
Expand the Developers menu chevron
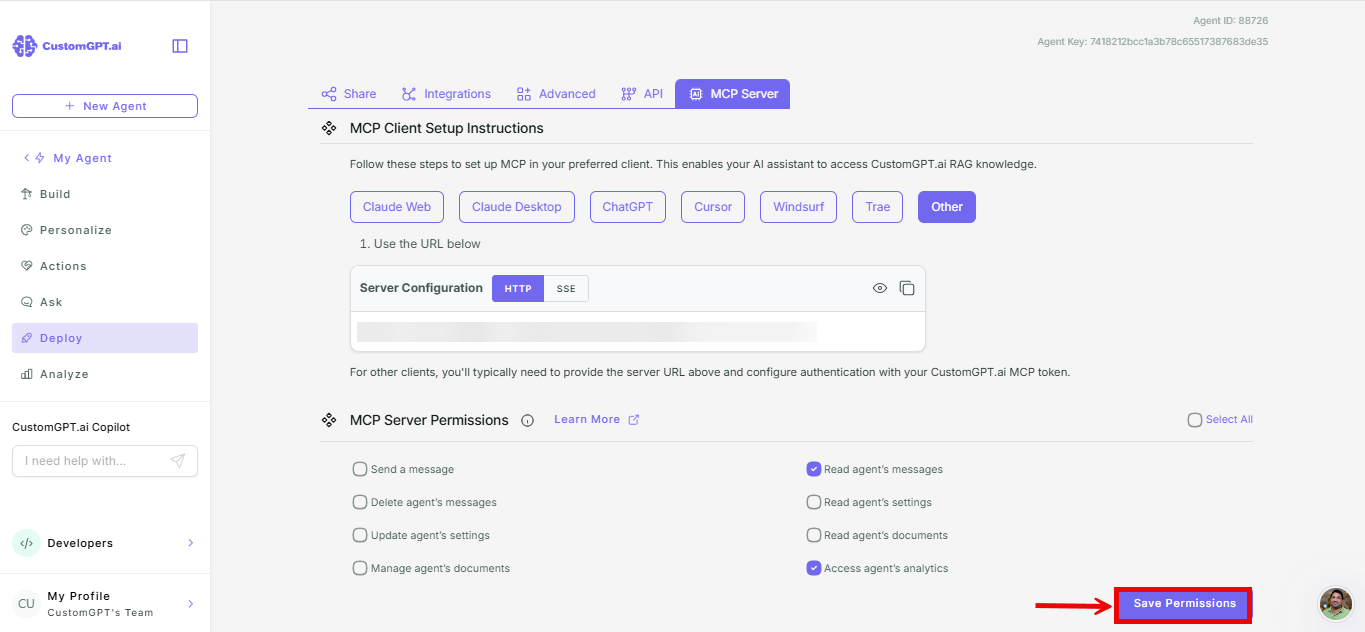click(190, 543)
